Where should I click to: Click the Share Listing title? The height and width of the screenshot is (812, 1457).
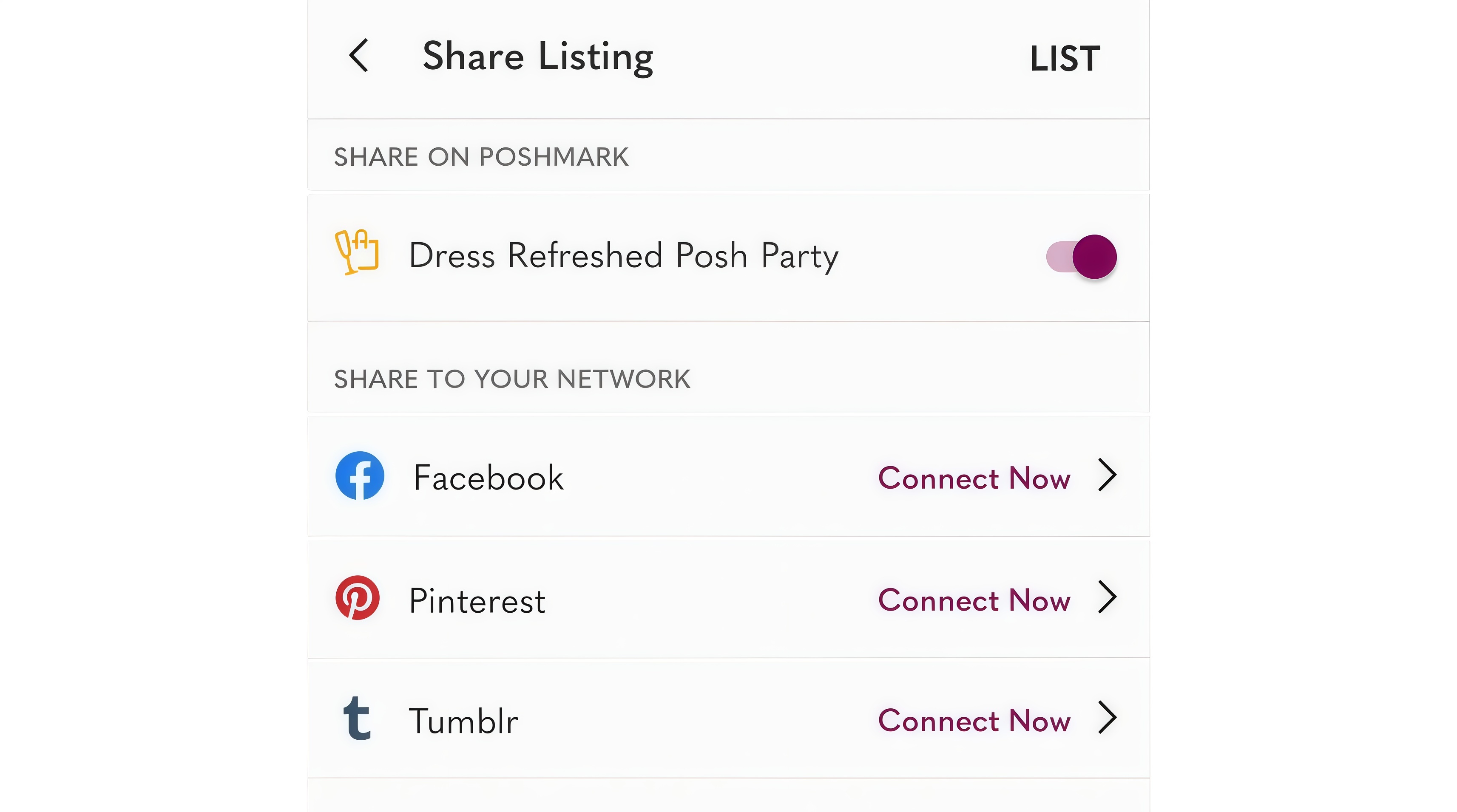click(x=538, y=57)
